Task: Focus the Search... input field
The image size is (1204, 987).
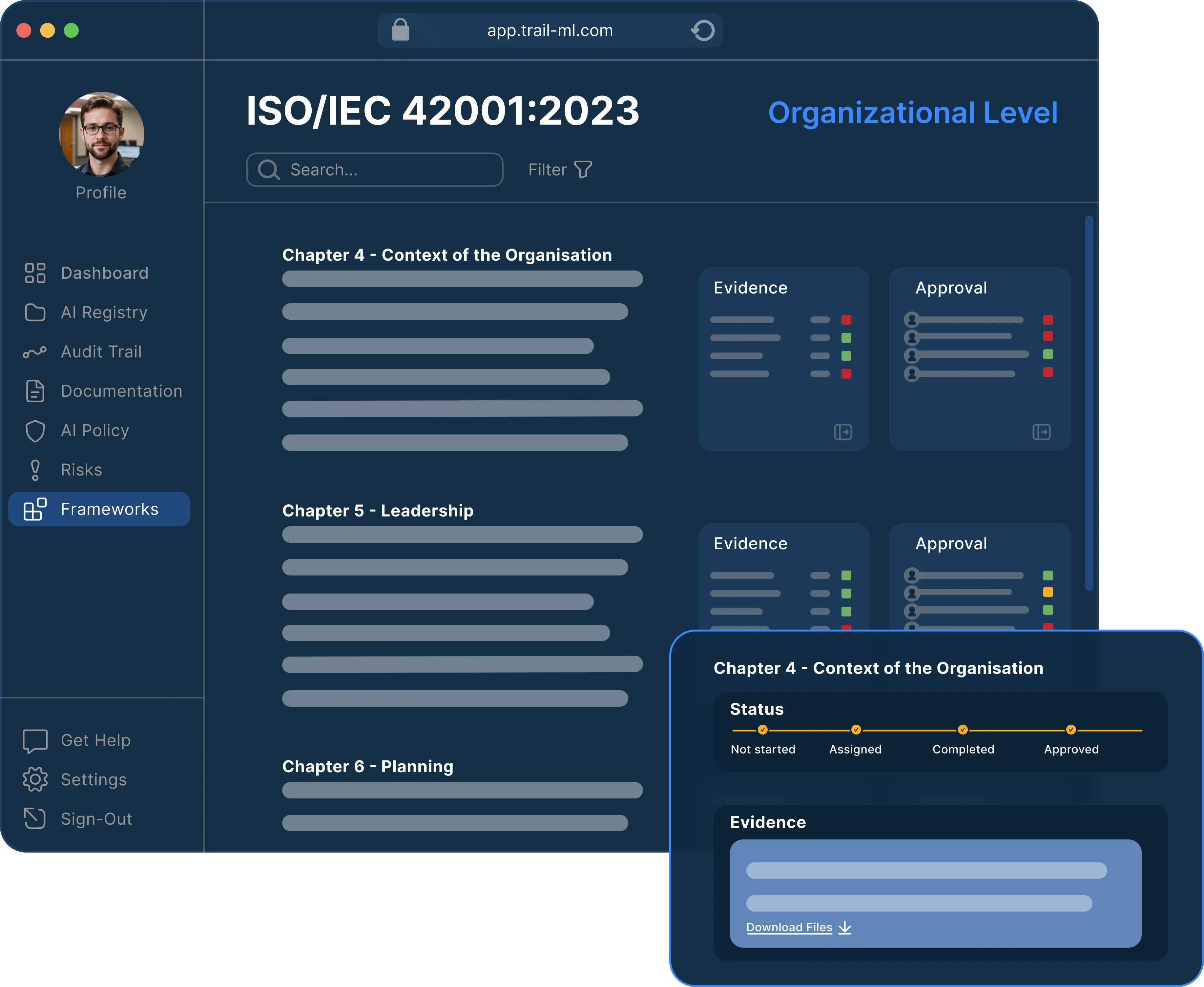Action: 375,170
